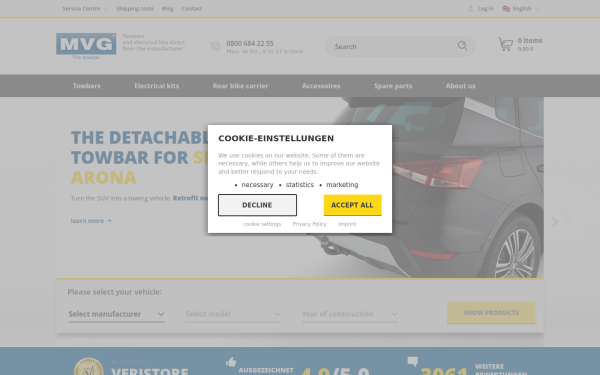The height and width of the screenshot is (375, 600).
Task: Open the Electrical kits menu
Action: coord(157,86)
